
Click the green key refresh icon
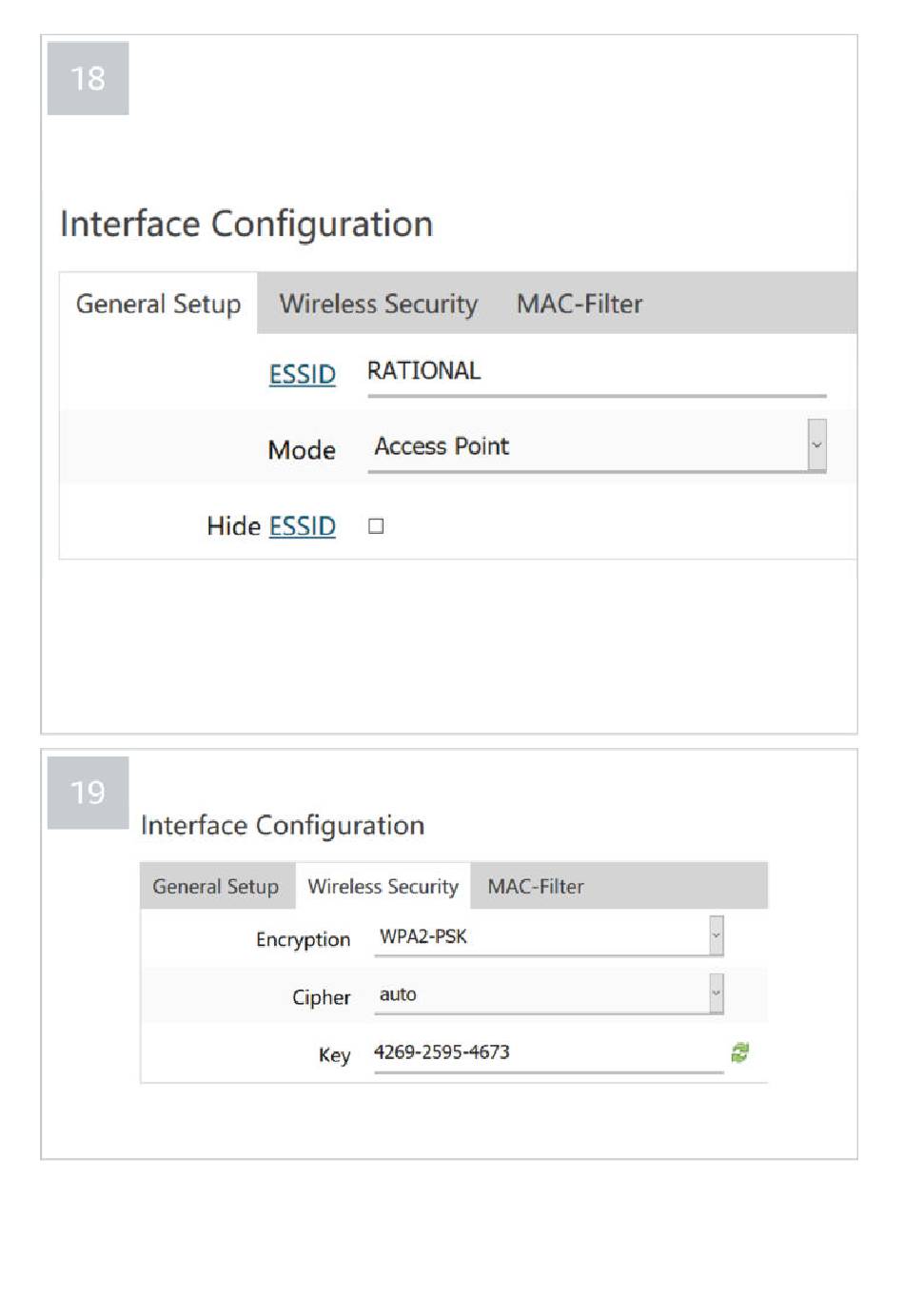tap(739, 1051)
